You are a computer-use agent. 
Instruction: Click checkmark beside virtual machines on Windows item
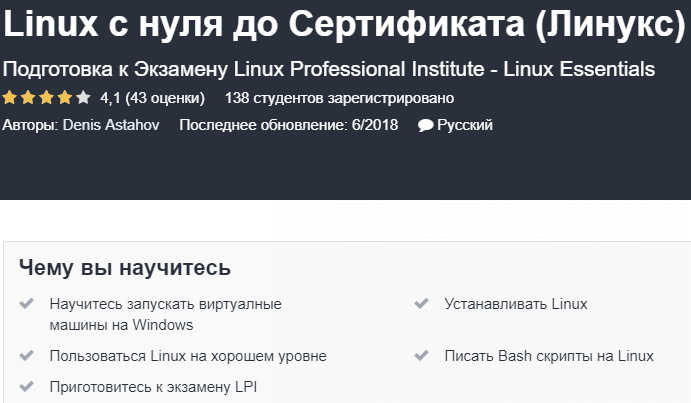[x=26, y=304]
